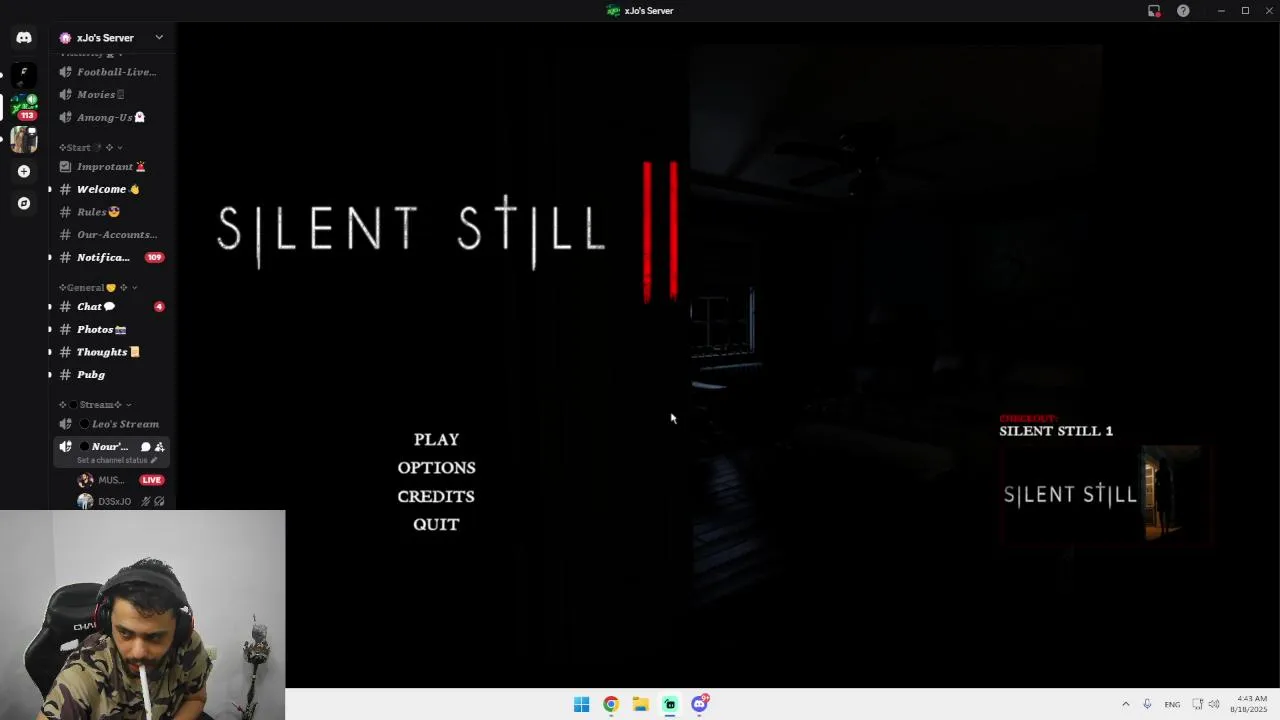
Task: Open the teal streaming app taskbar icon
Action: click(x=670, y=704)
